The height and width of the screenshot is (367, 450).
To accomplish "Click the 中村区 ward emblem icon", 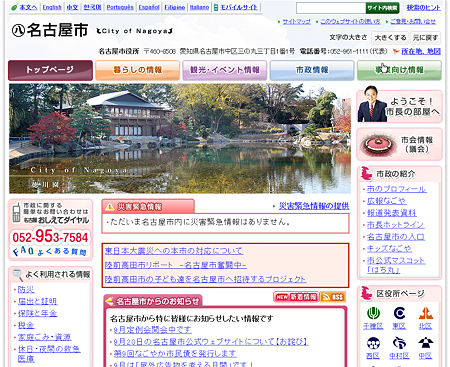I will [399, 343].
